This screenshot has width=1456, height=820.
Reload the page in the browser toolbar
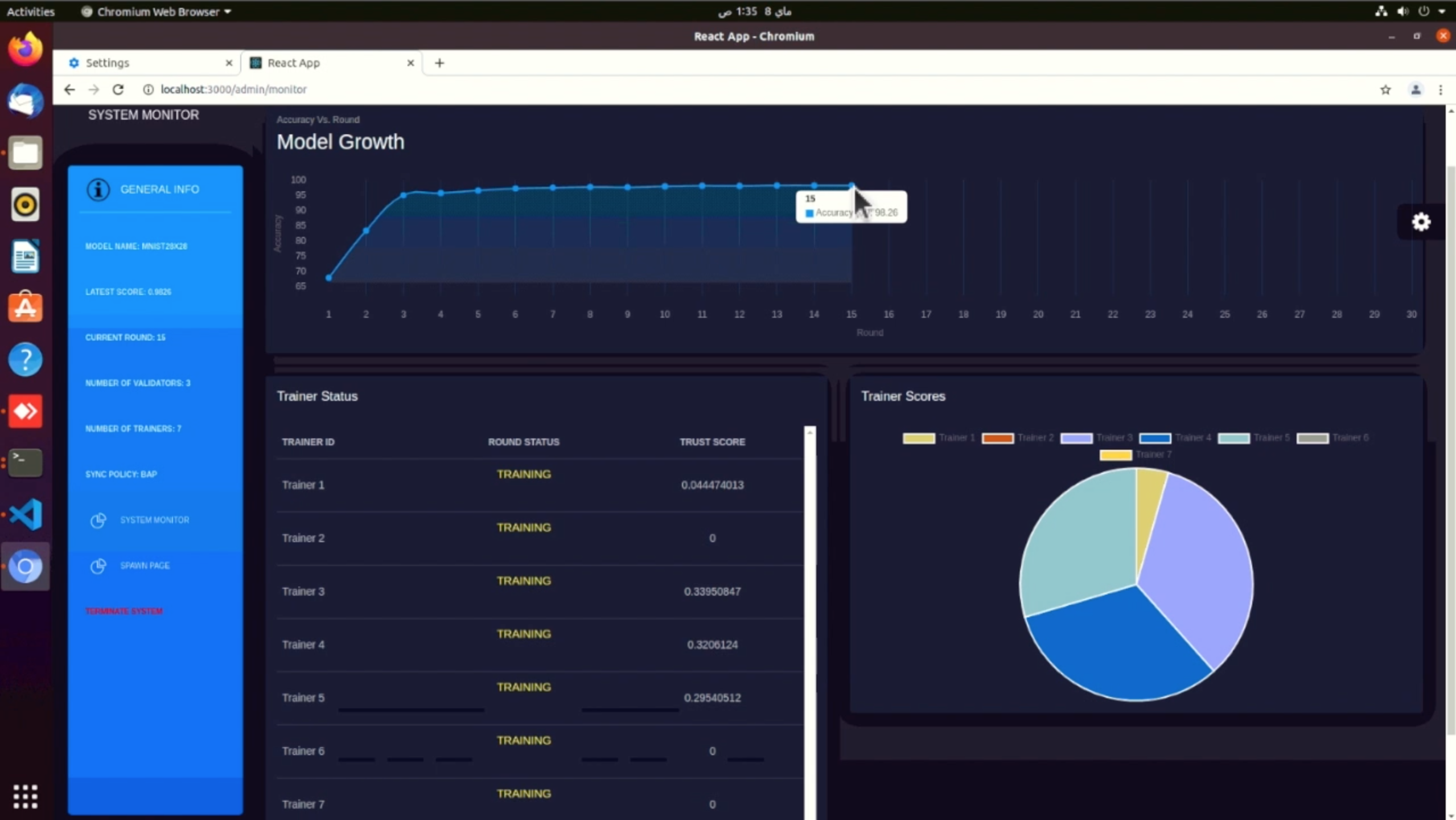(118, 89)
